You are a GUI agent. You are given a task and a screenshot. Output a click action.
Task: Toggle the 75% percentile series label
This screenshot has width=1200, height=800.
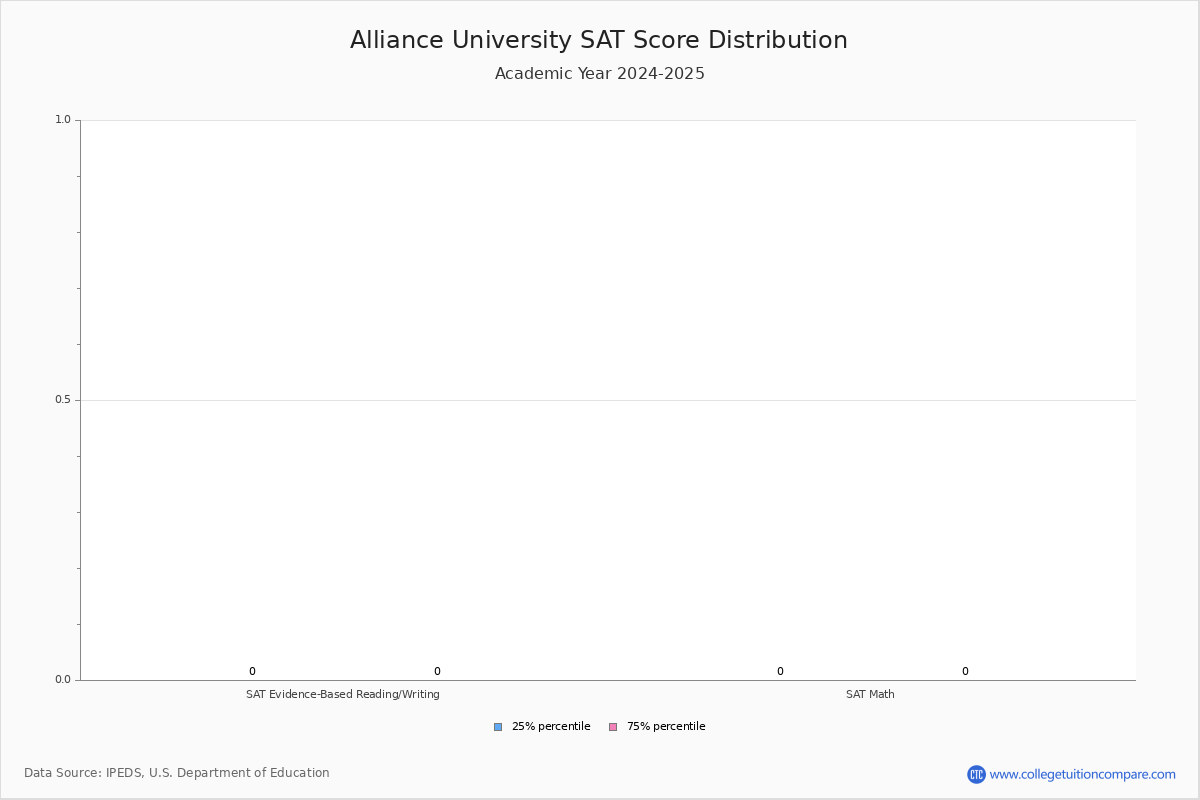click(666, 727)
